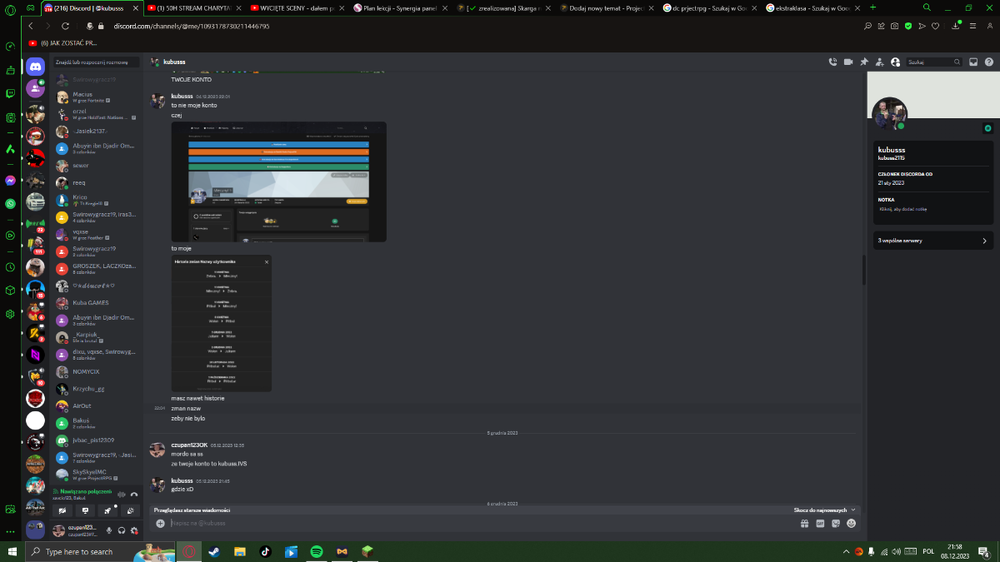This screenshot has width=1000, height=562.
Task: Click the Windows Start button
Action: 12,551
